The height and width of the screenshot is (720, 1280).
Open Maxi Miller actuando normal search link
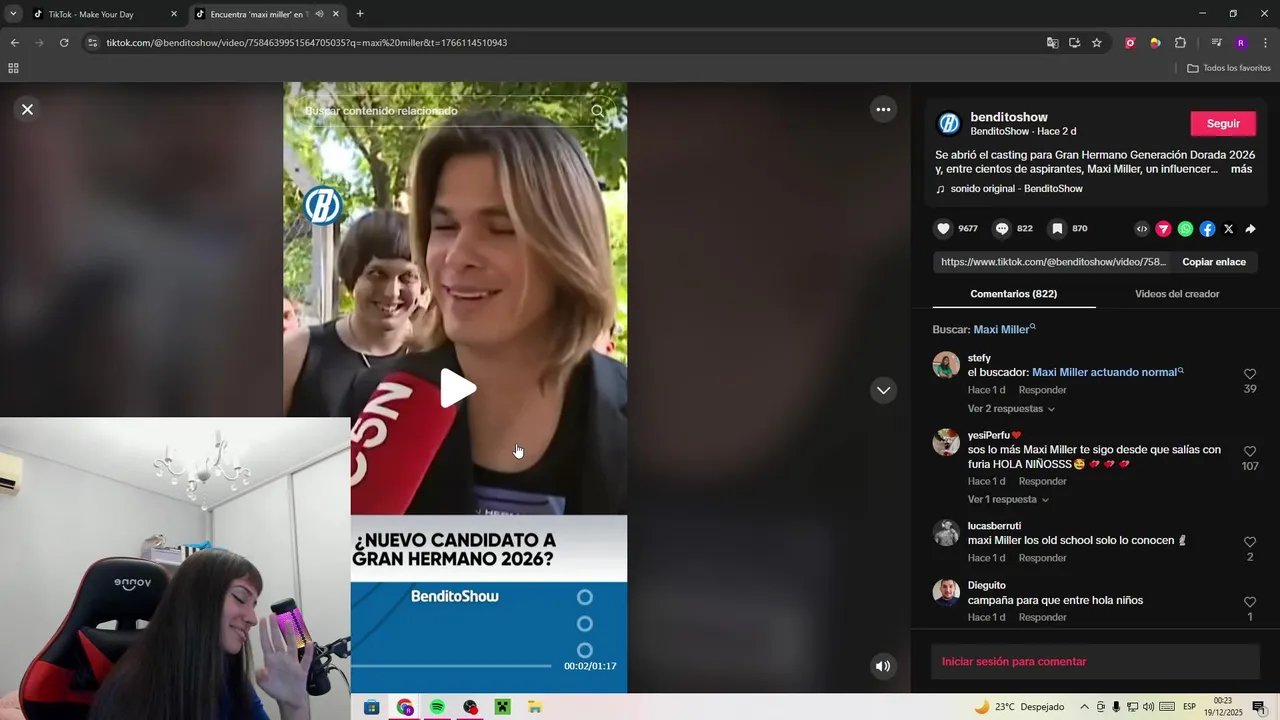(1107, 372)
